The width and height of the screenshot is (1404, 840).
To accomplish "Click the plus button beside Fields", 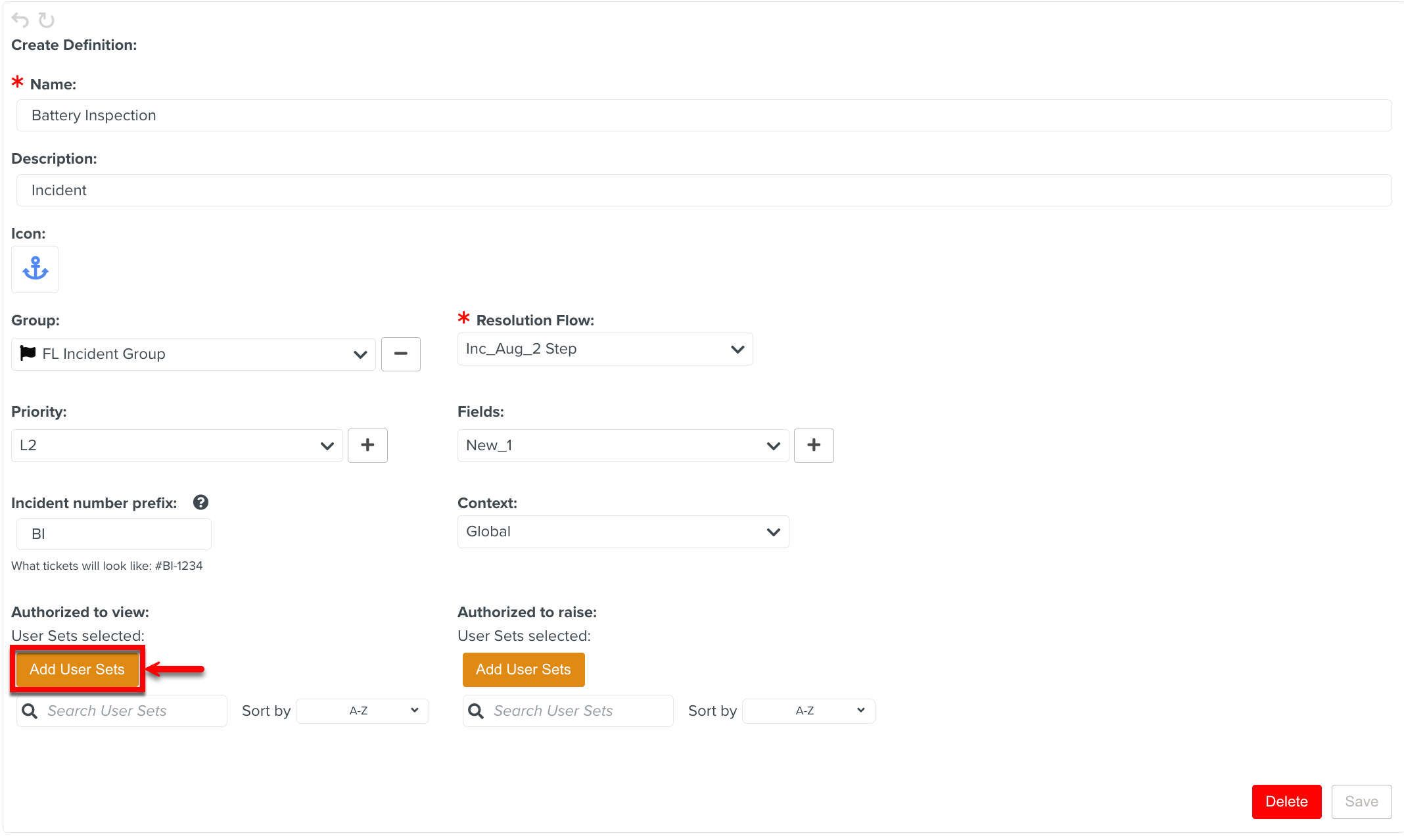I will pyautogui.click(x=813, y=445).
